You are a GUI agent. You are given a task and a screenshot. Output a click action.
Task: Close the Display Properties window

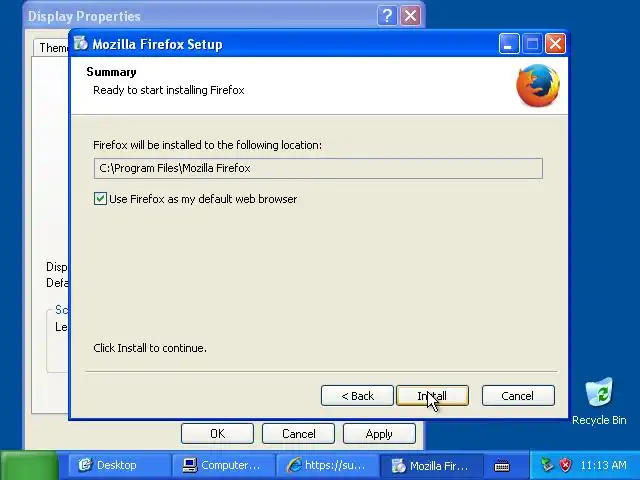point(411,16)
